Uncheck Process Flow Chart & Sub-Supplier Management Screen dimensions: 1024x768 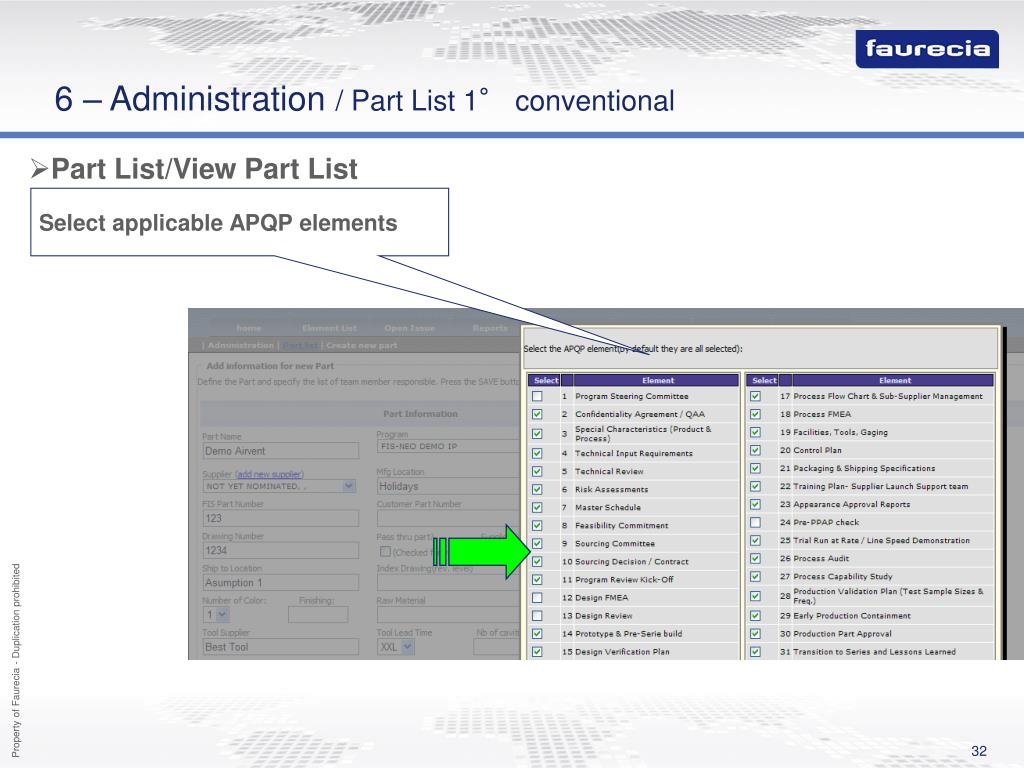pos(755,396)
